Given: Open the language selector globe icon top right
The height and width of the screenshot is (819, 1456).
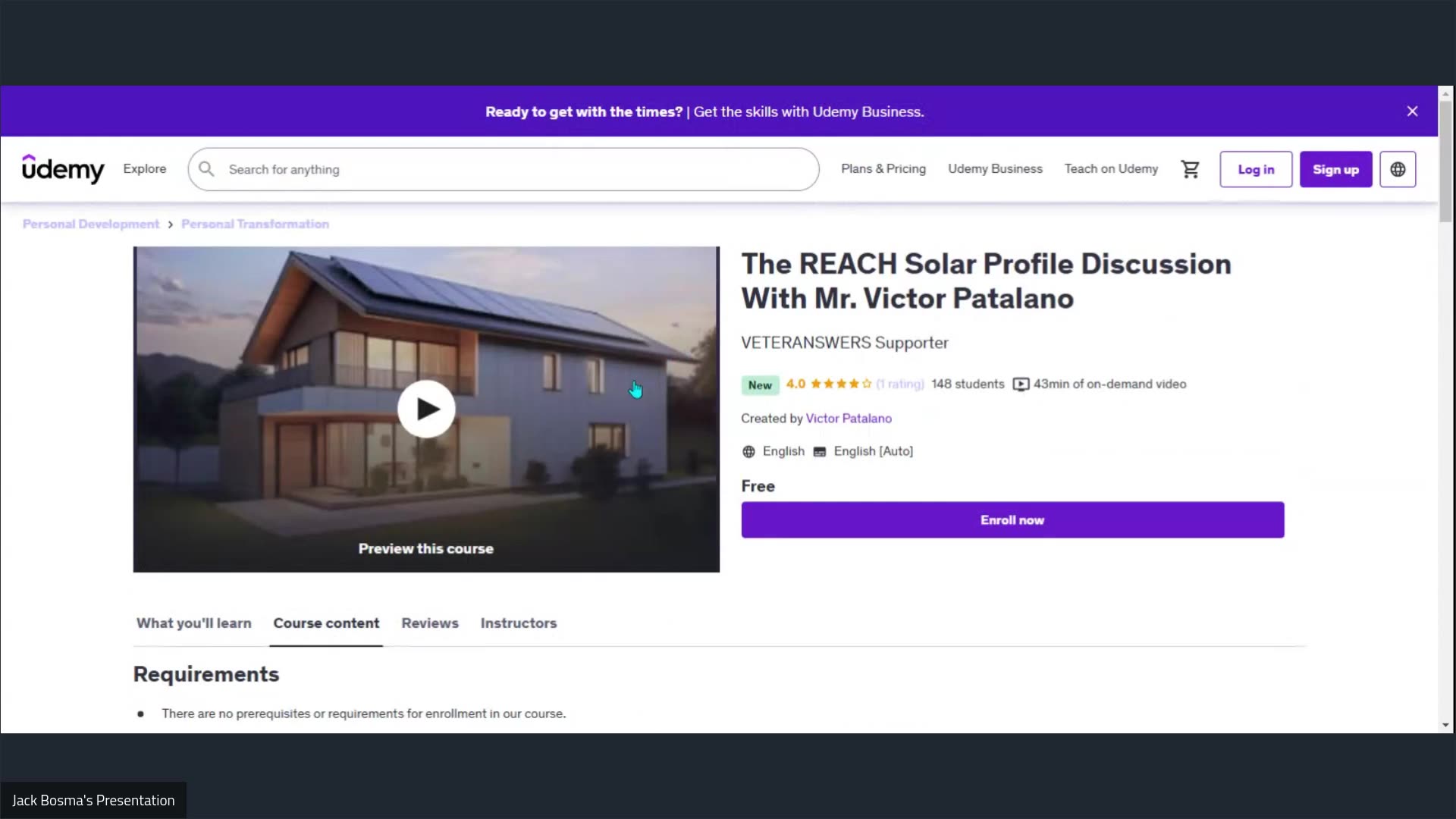Looking at the screenshot, I should pyautogui.click(x=1398, y=169).
